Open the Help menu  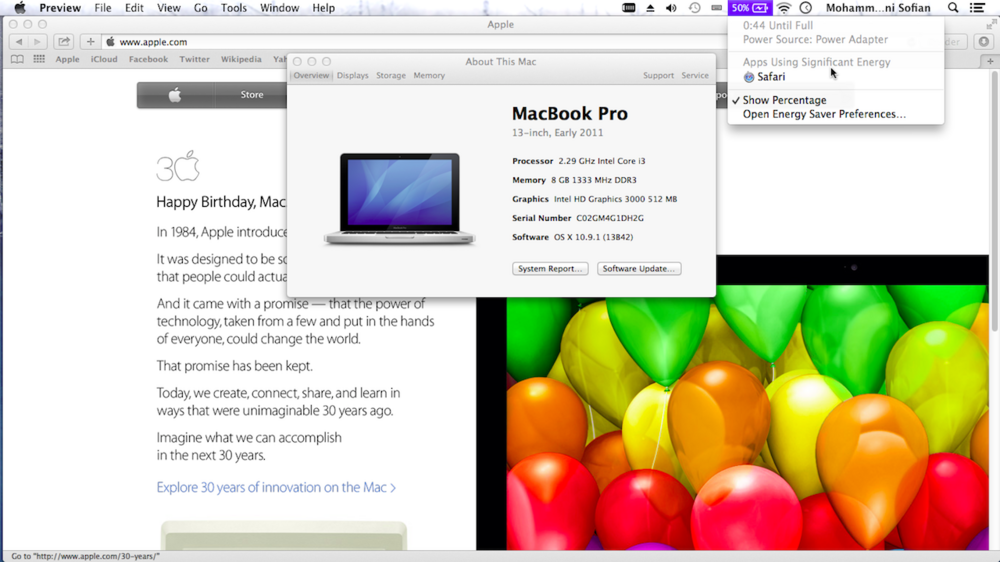coord(323,8)
